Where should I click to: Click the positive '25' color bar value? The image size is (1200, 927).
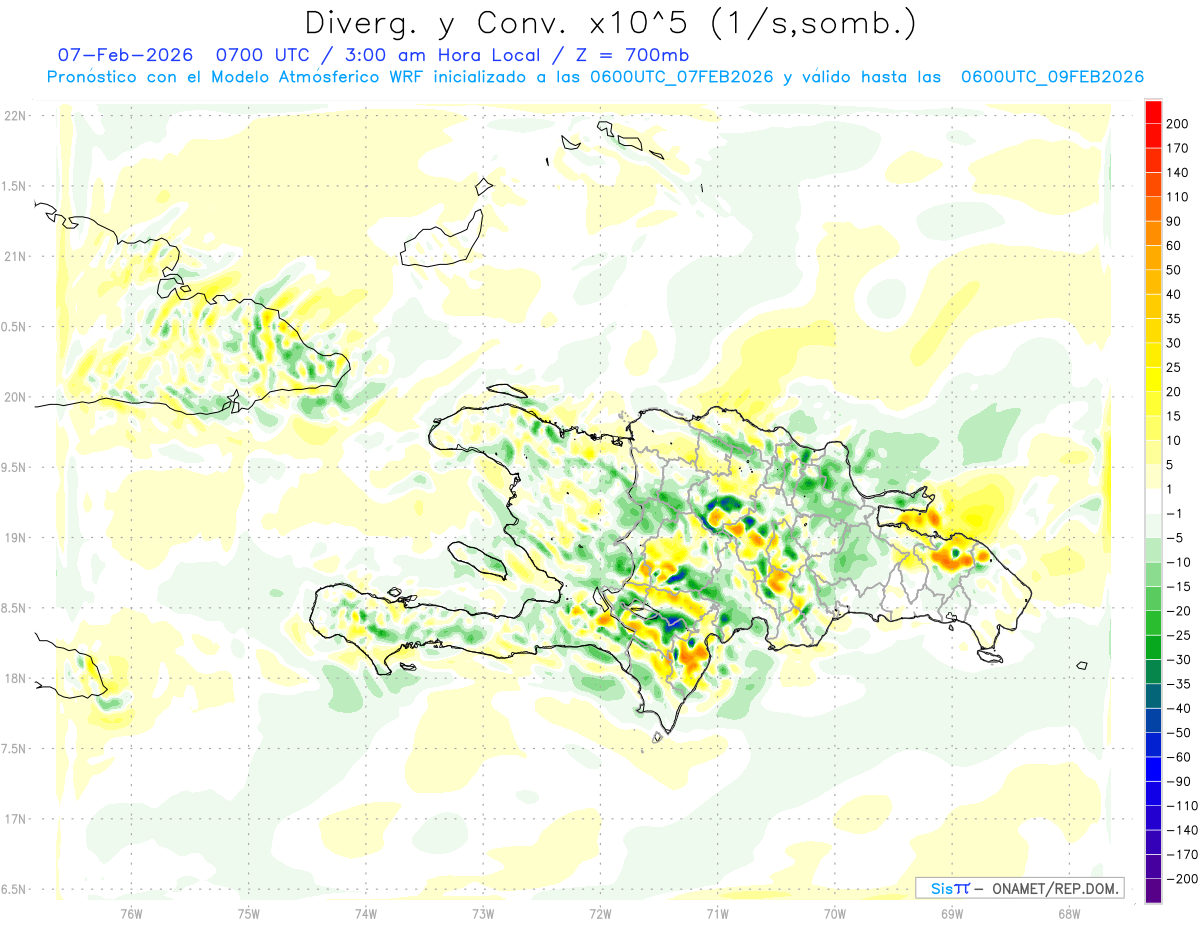[1174, 368]
